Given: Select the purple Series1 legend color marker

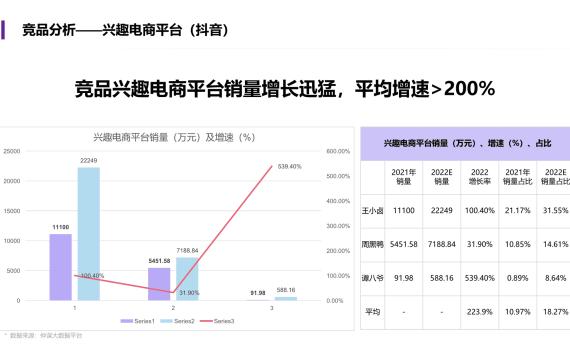Looking at the screenshot, I should click(x=127, y=321).
